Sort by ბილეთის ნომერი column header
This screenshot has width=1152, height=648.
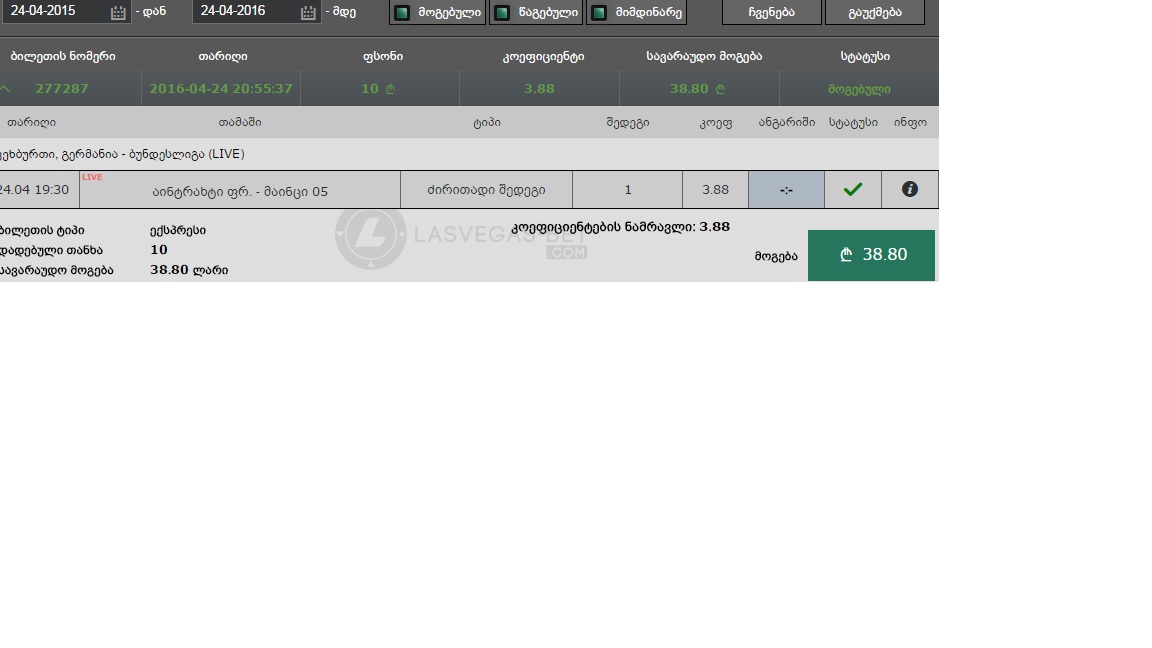click(x=62, y=56)
